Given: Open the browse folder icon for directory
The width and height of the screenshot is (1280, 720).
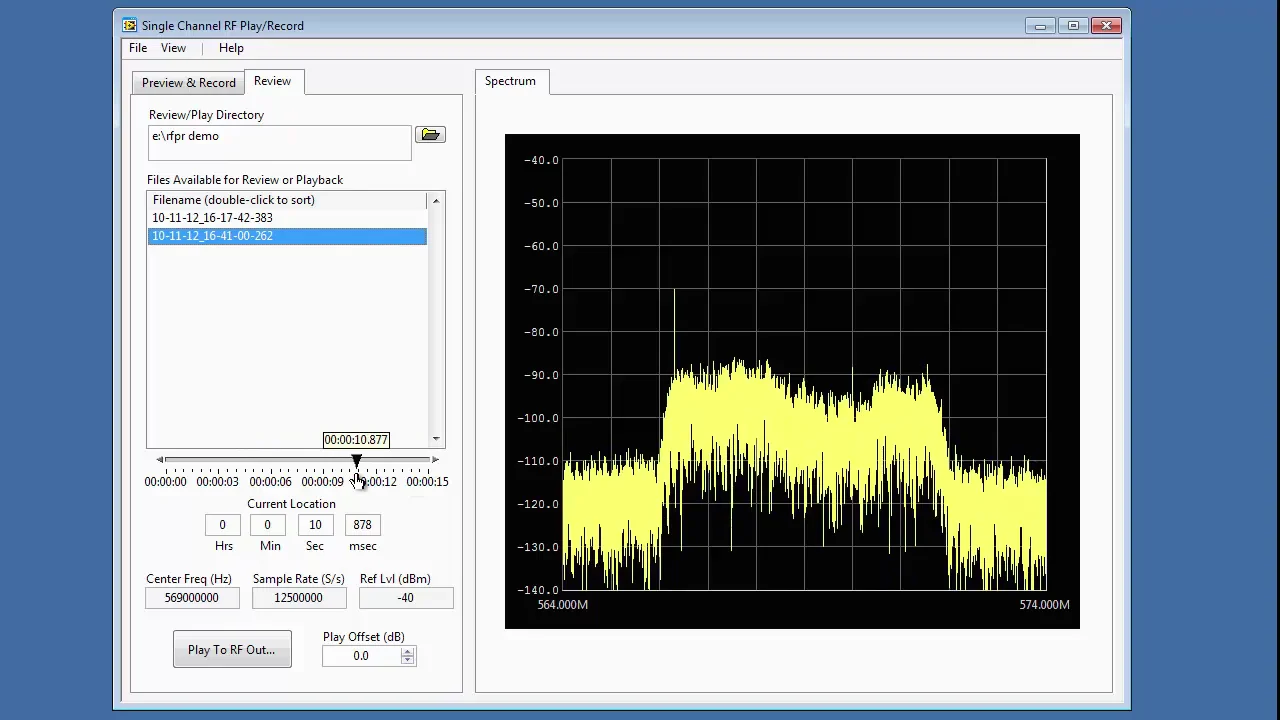Looking at the screenshot, I should pos(430,135).
